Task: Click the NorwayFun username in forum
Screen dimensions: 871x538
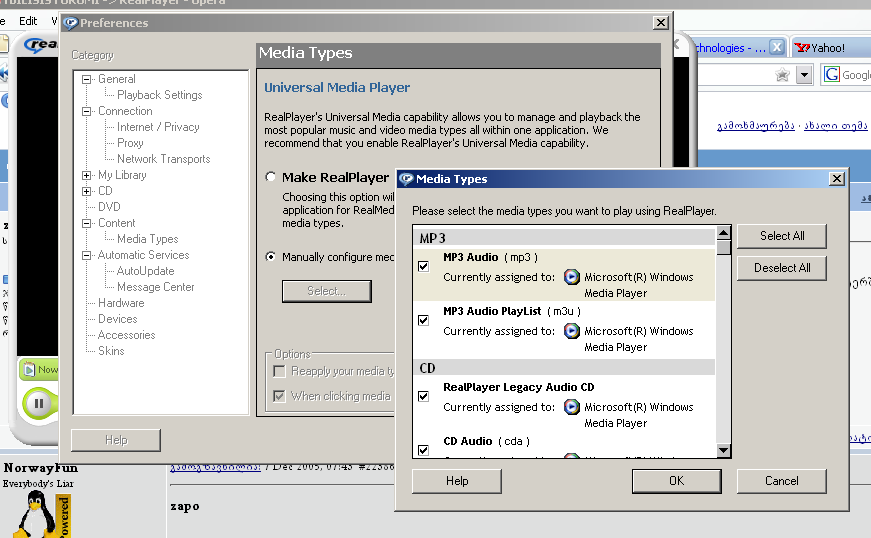Action: (41, 468)
